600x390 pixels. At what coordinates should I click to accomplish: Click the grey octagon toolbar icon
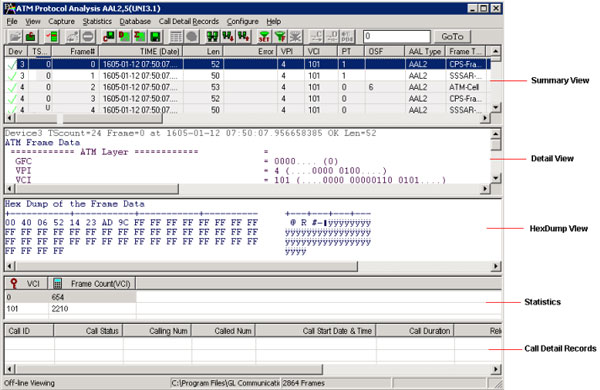191,37
